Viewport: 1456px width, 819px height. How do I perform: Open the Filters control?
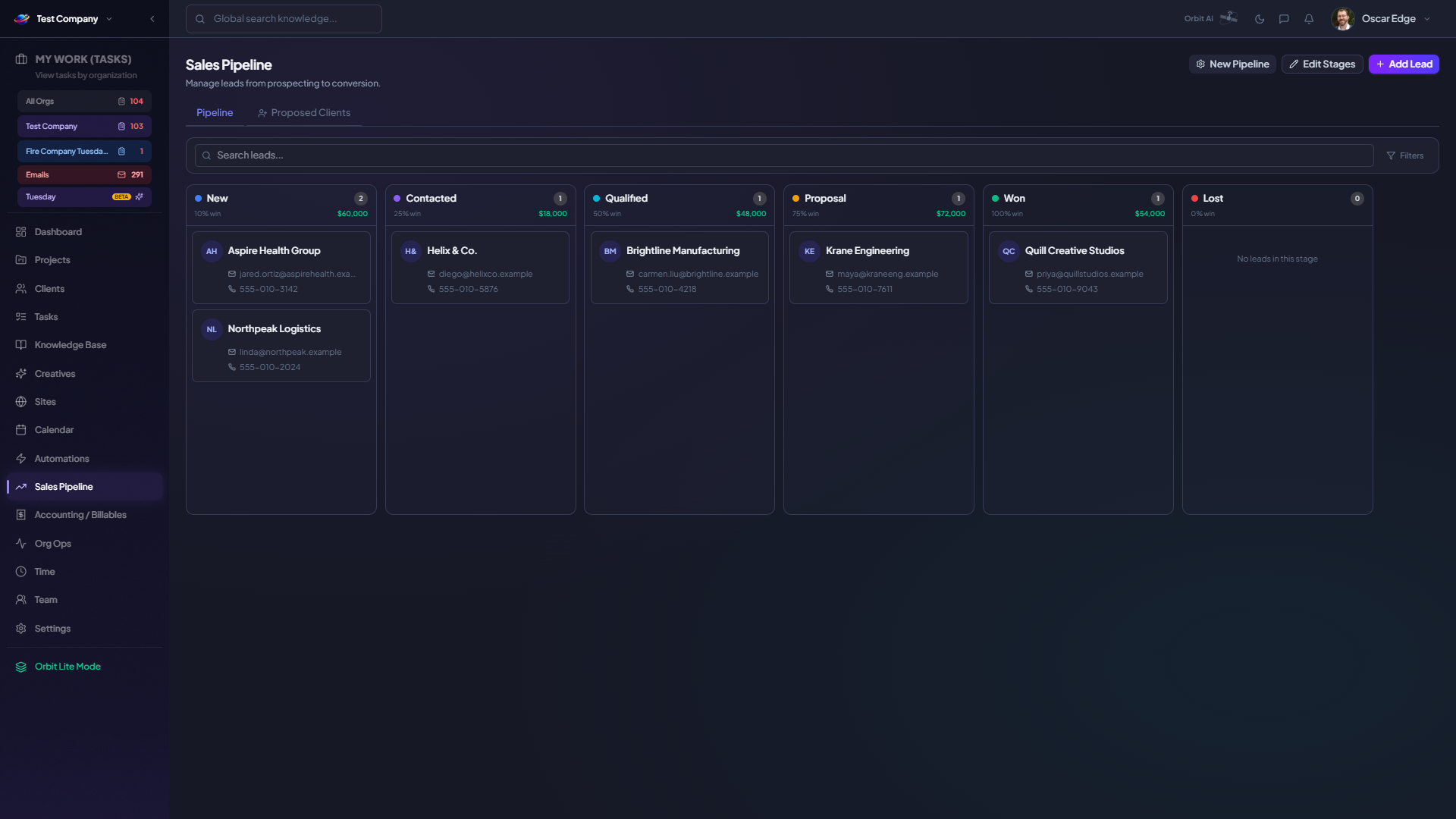(1405, 155)
